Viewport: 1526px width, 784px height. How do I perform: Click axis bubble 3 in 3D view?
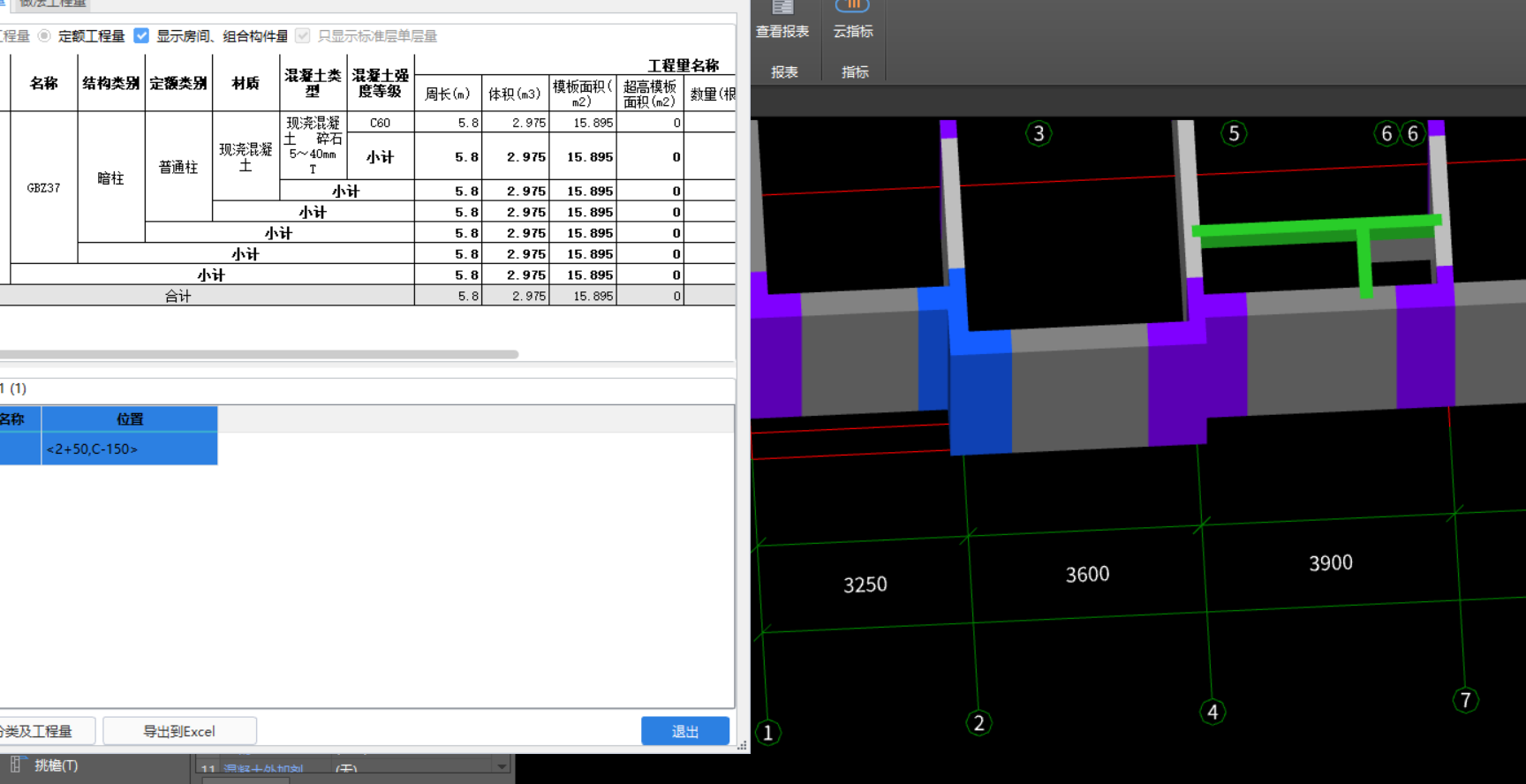[1039, 133]
